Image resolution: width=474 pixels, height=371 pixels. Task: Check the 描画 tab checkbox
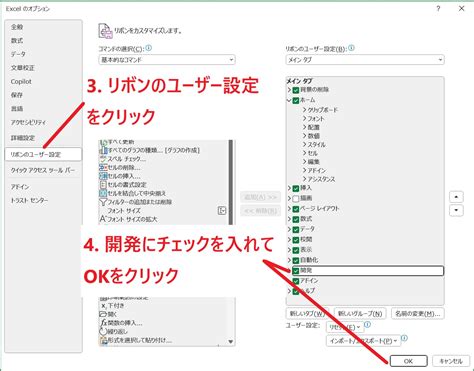[296, 199]
